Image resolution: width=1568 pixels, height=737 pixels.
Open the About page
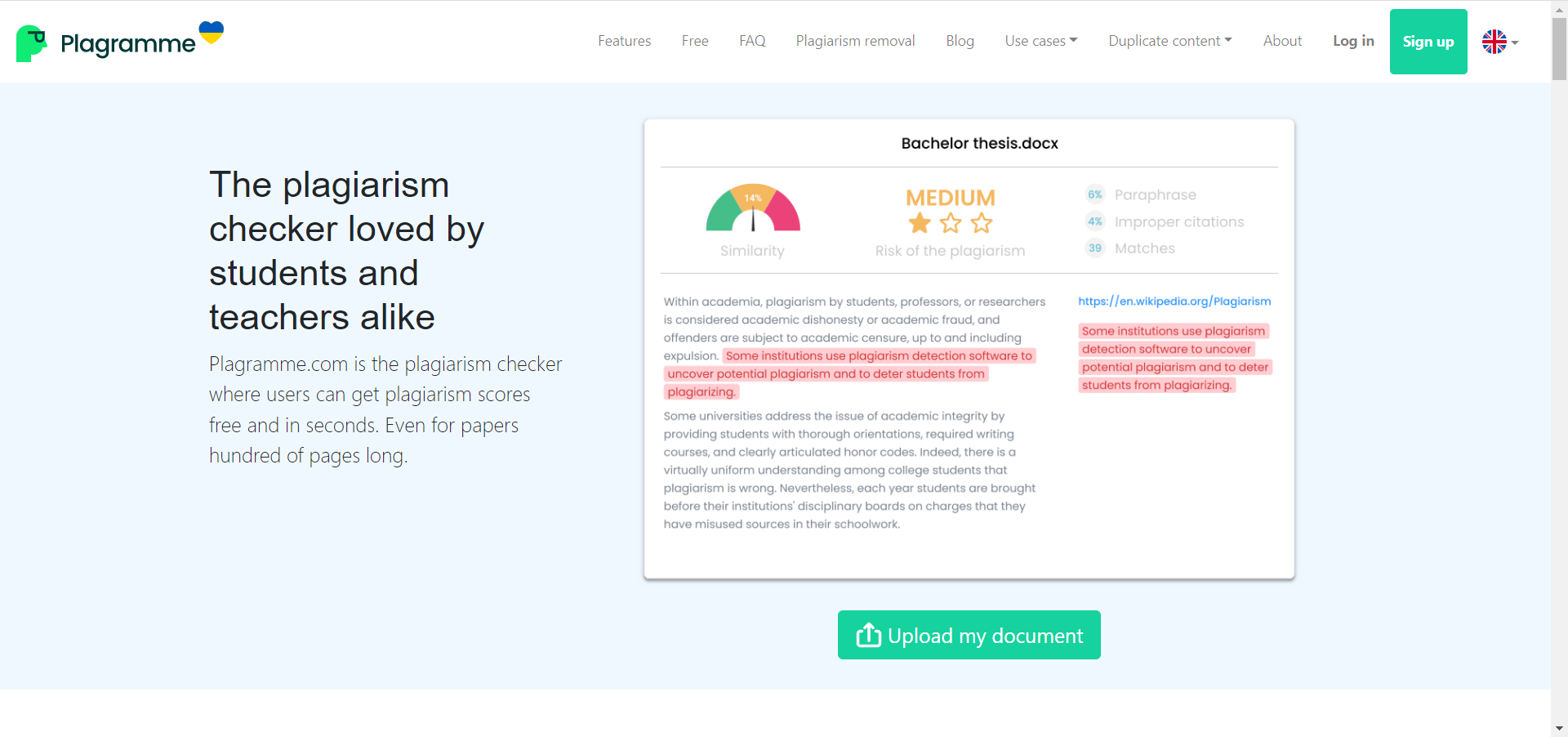click(1283, 41)
